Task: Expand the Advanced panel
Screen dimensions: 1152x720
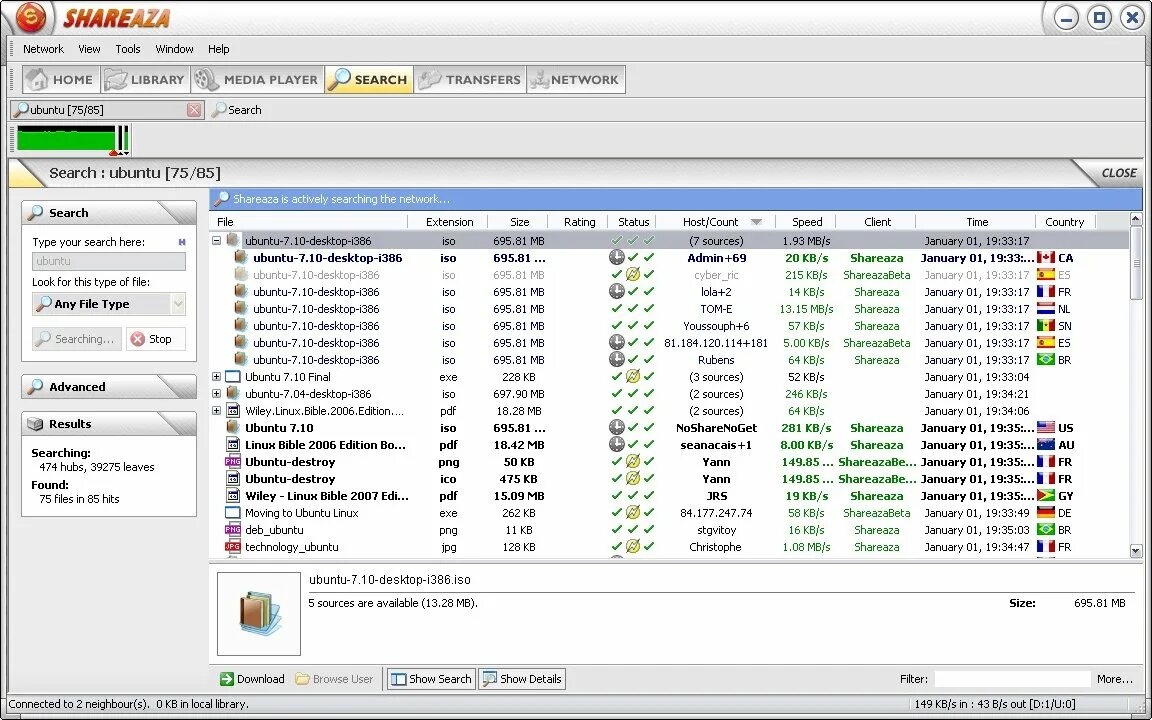Action: pyautogui.click(x=109, y=386)
